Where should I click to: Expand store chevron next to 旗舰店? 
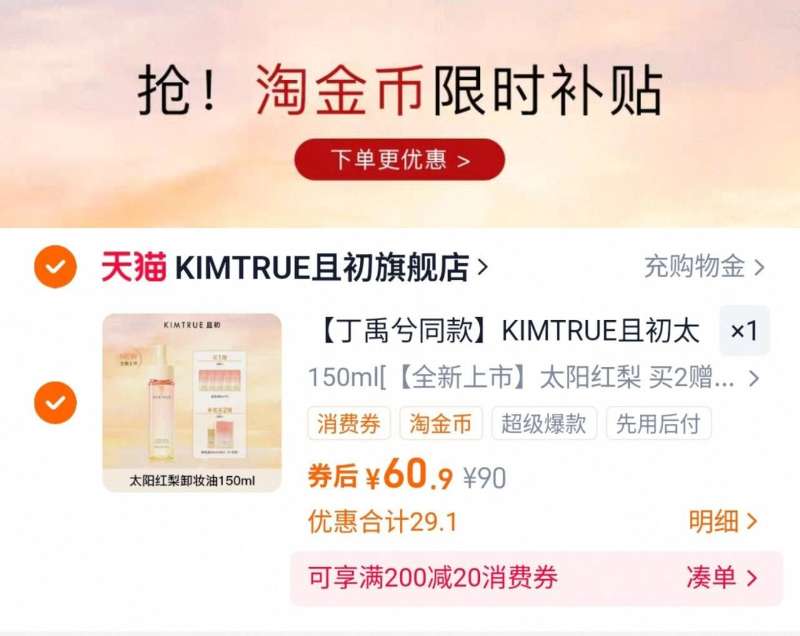tap(482, 267)
